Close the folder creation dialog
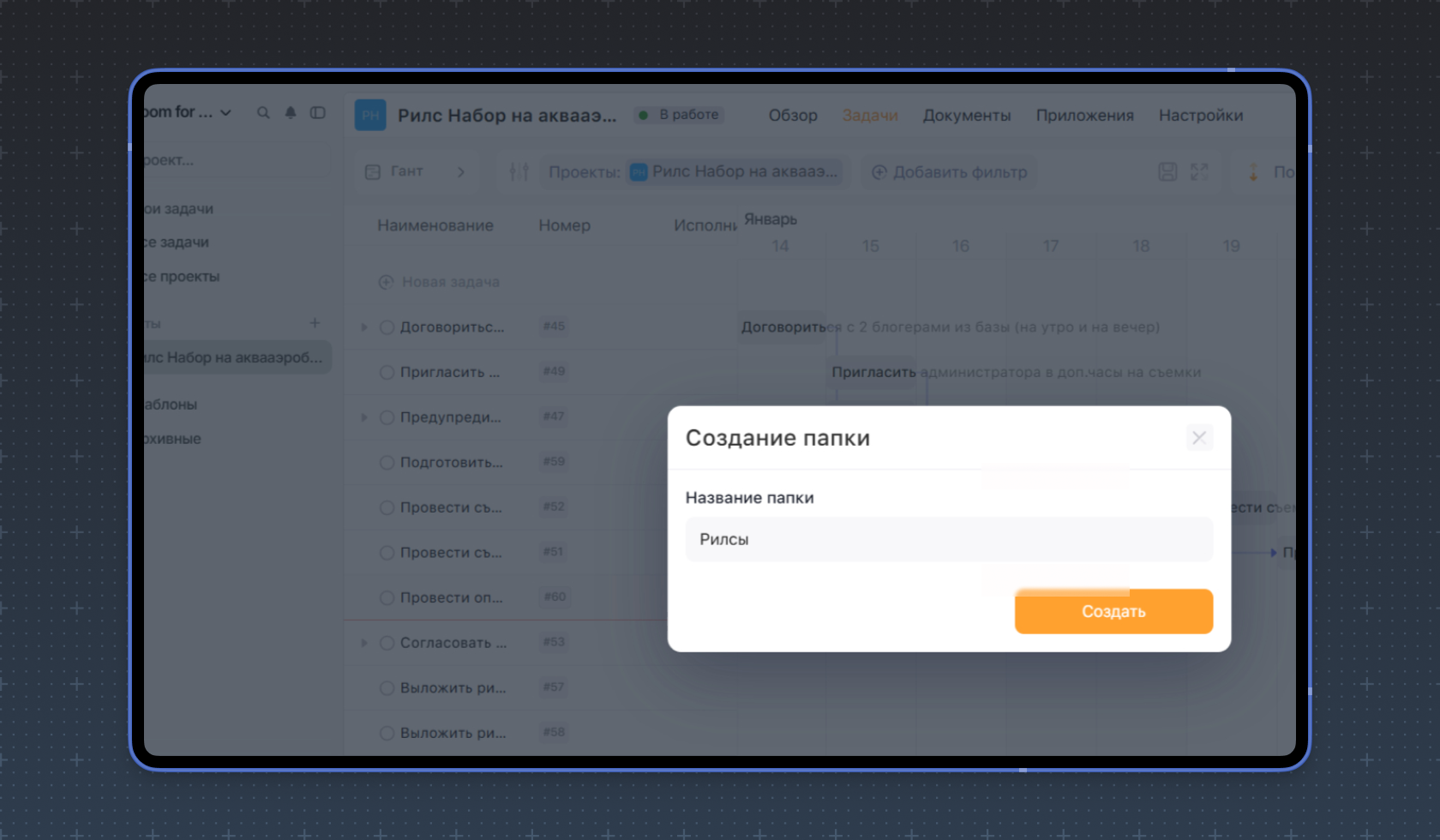Image resolution: width=1440 pixels, height=840 pixels. pyautogui.click(x=1198, y=438)
